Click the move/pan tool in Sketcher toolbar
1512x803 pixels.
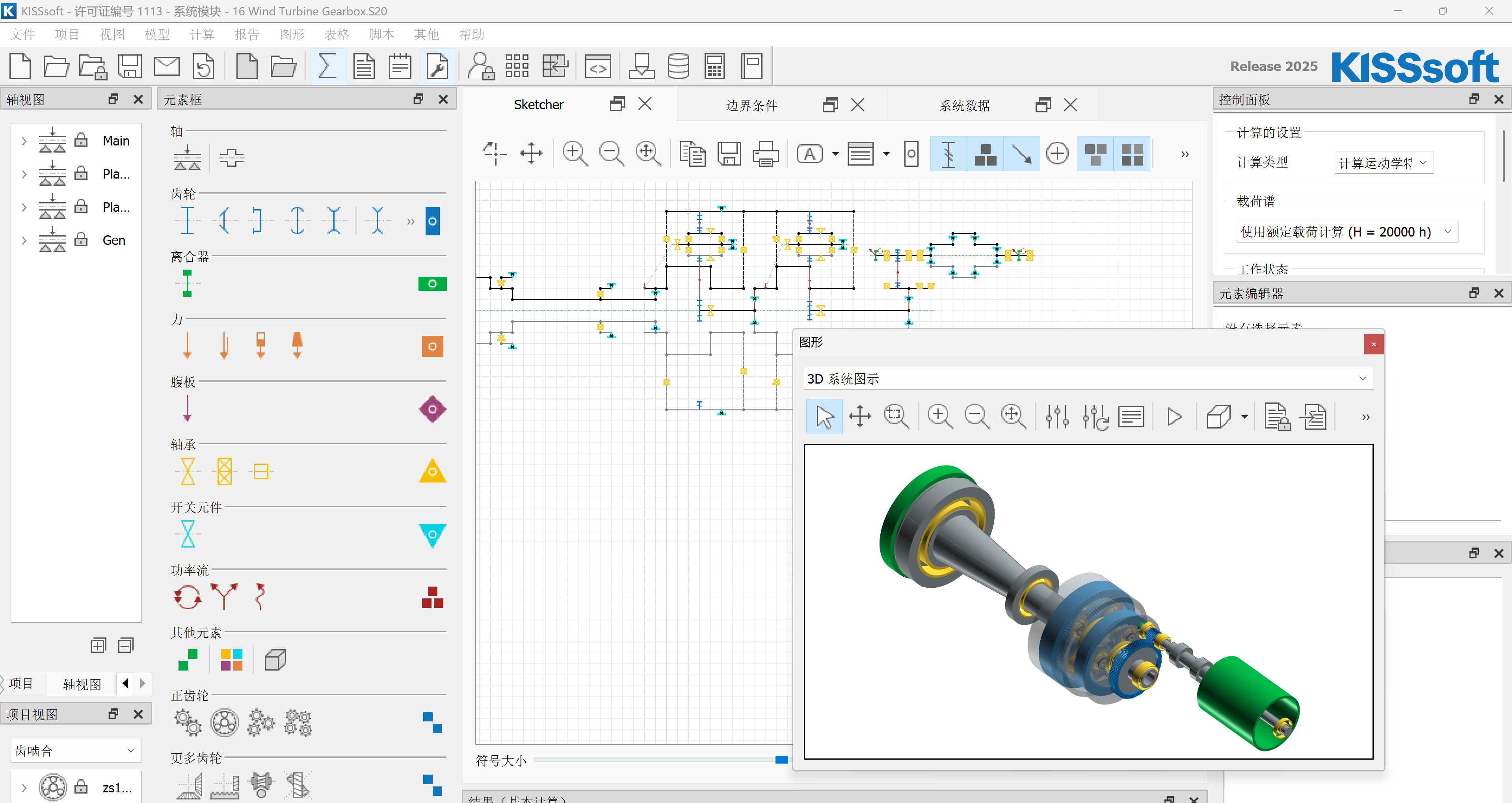pos(531,154)
